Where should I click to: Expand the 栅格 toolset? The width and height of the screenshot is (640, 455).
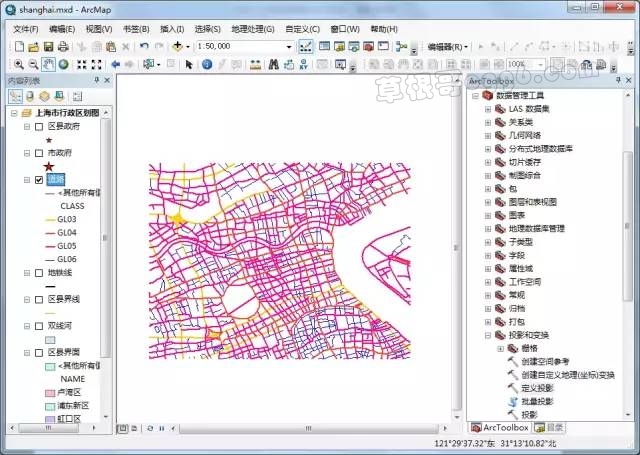(x=500, y=348)
